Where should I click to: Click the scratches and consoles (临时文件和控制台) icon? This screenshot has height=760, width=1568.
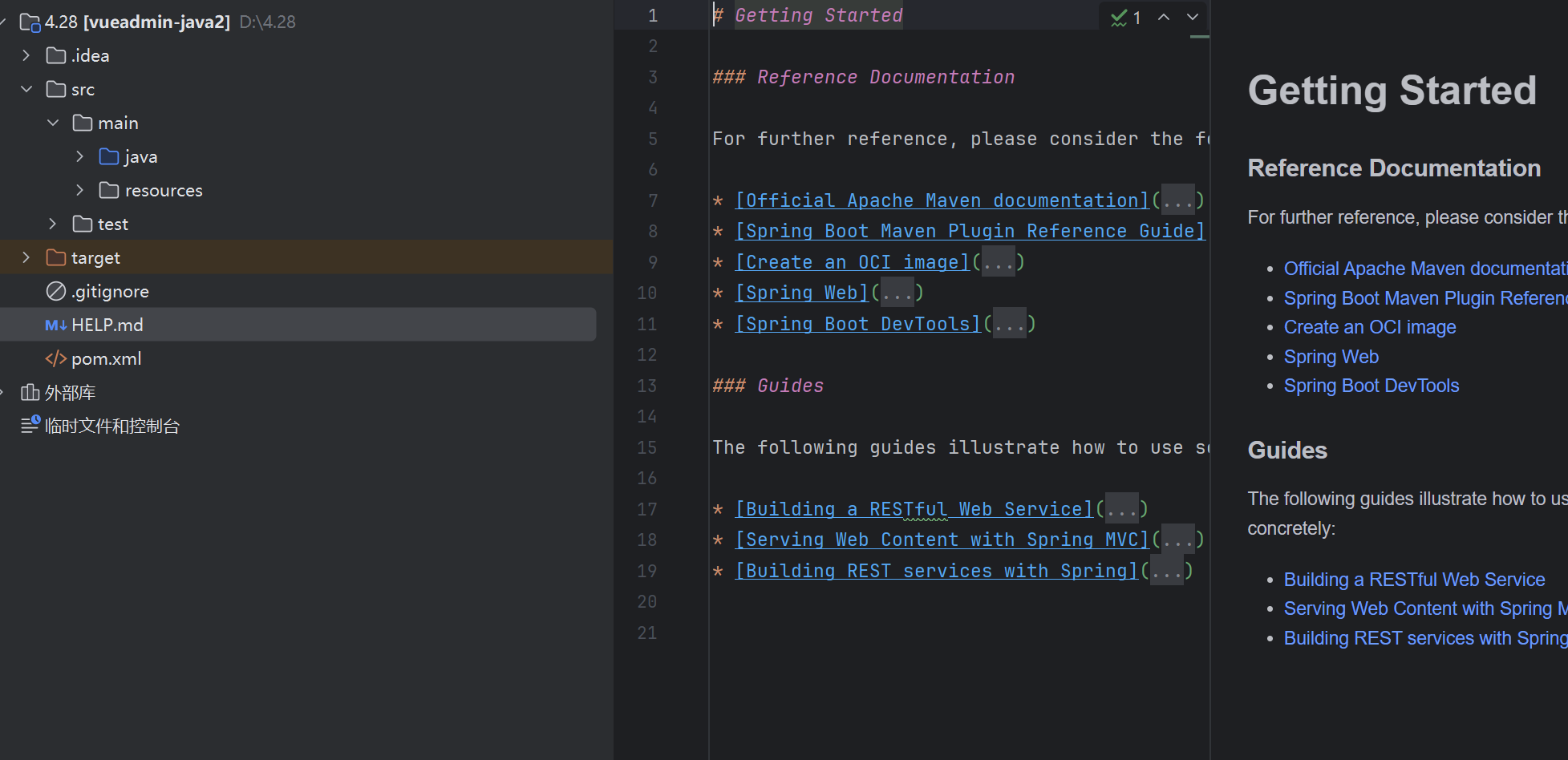(x=30, y=426)
